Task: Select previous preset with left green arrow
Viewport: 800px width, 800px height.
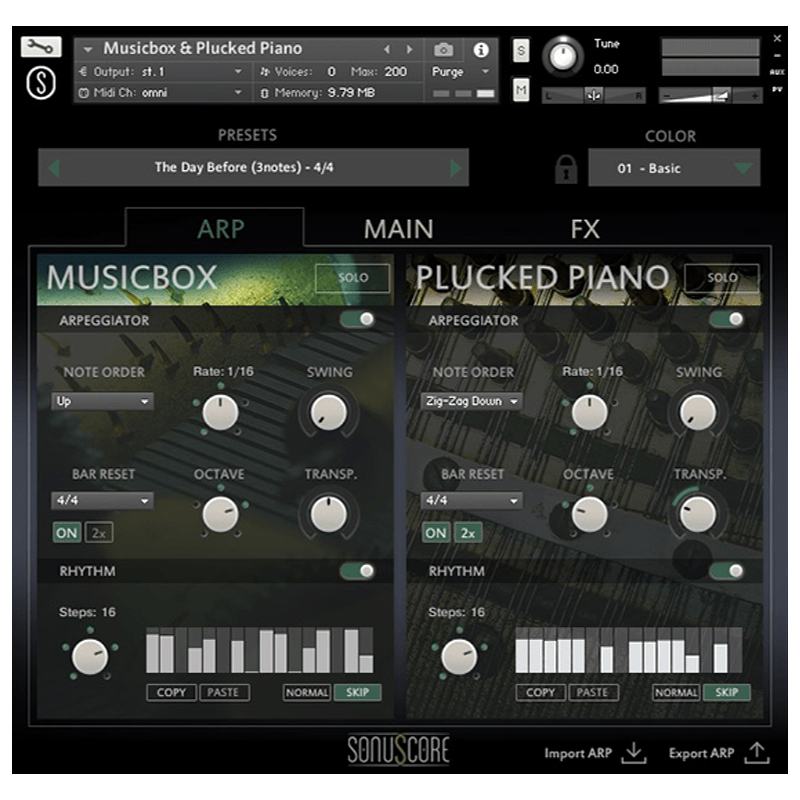Action: 54,168
